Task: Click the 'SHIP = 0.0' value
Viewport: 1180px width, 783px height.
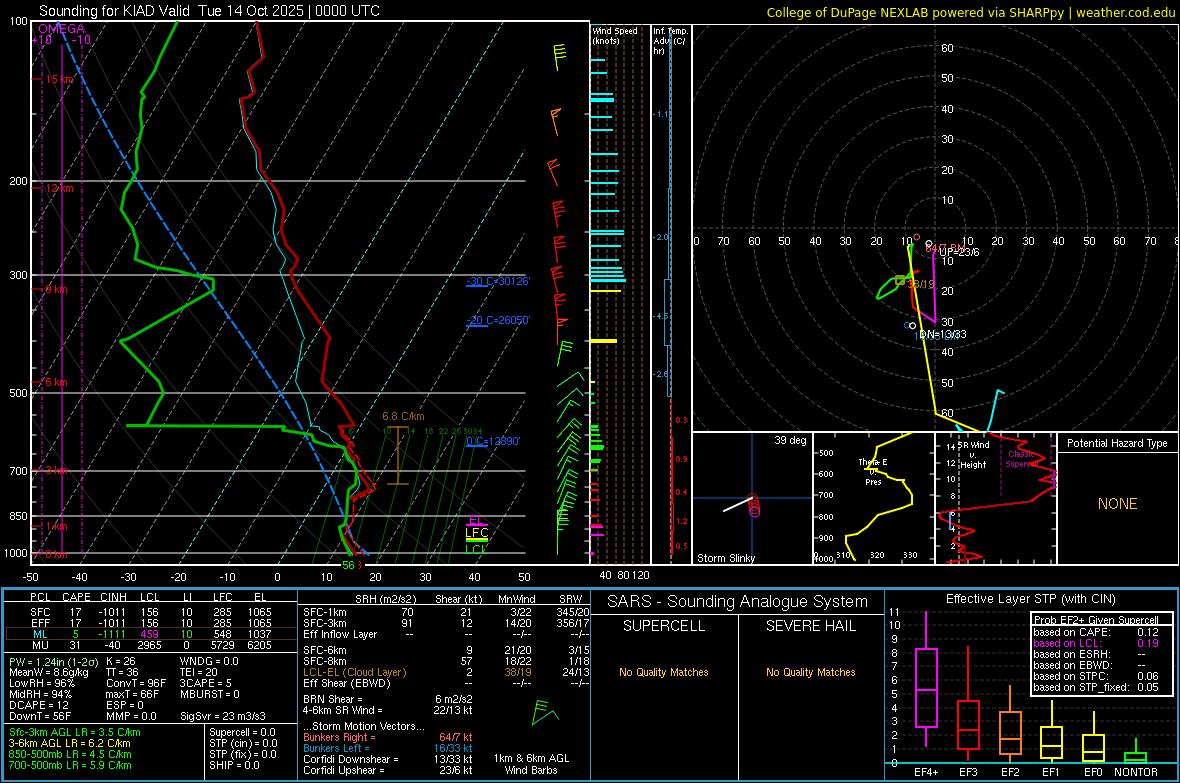Action: point(234,765)
